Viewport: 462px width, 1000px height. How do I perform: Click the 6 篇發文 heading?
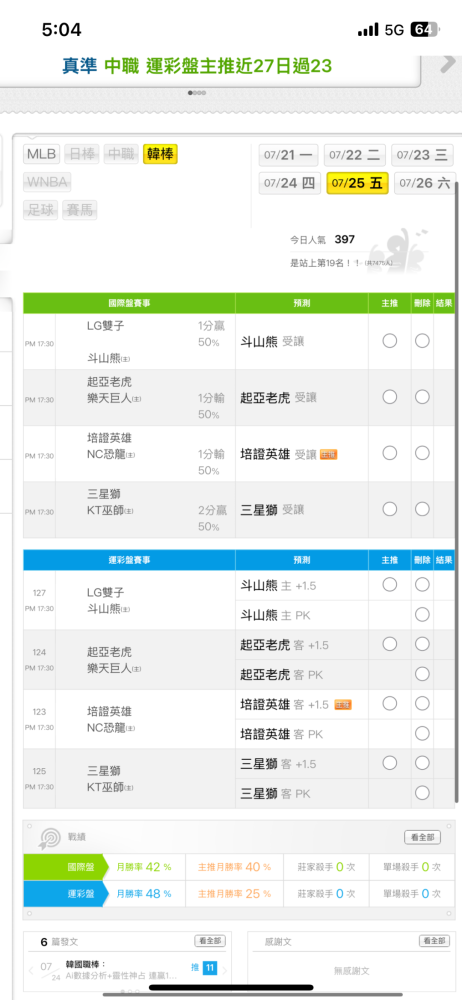pos(59,941)
